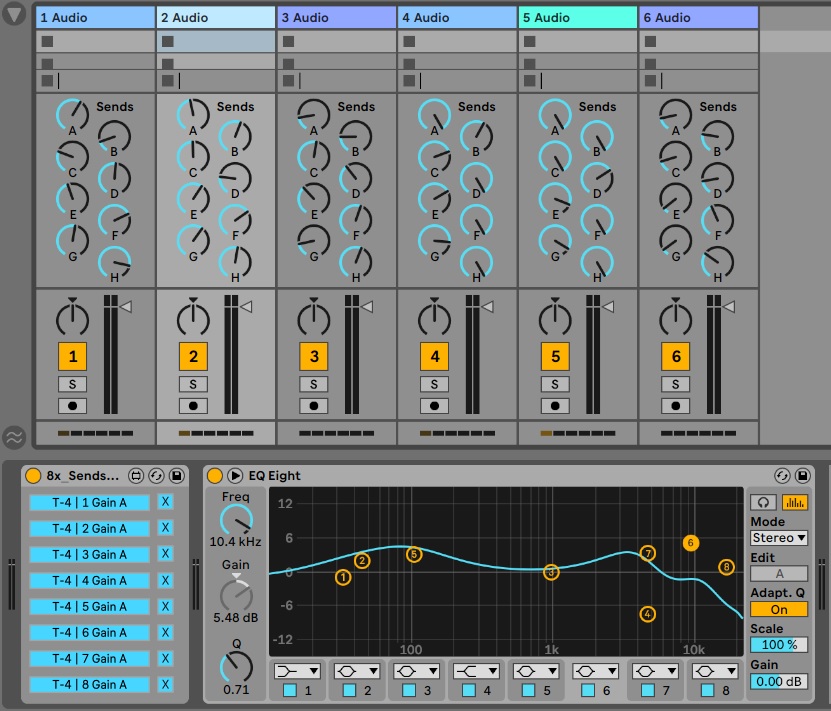Turn off the Adapt. Q On button
This screenshot has width=831, height=711.
coord(778,609)
